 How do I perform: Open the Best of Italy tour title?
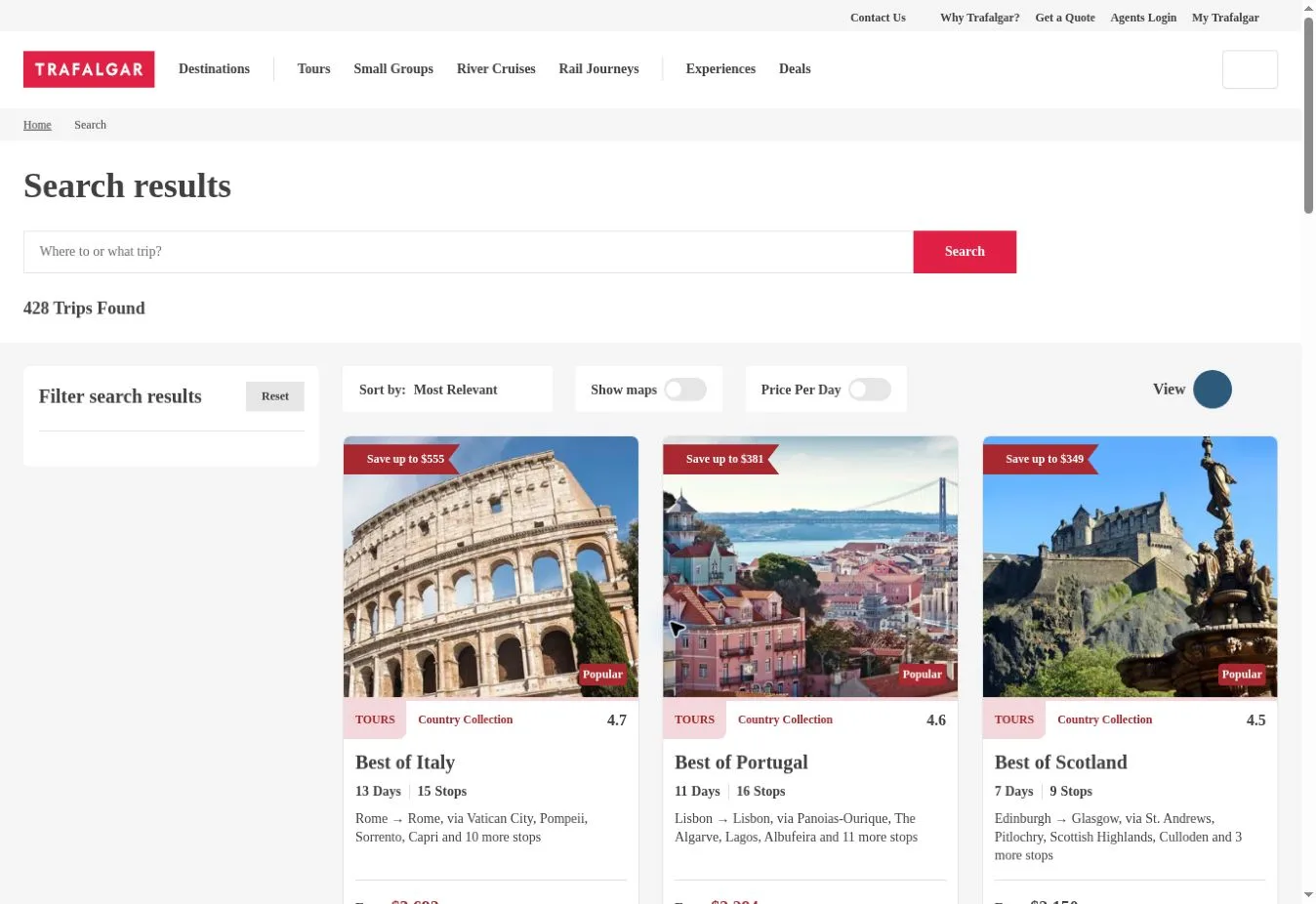tap(405, 762)
